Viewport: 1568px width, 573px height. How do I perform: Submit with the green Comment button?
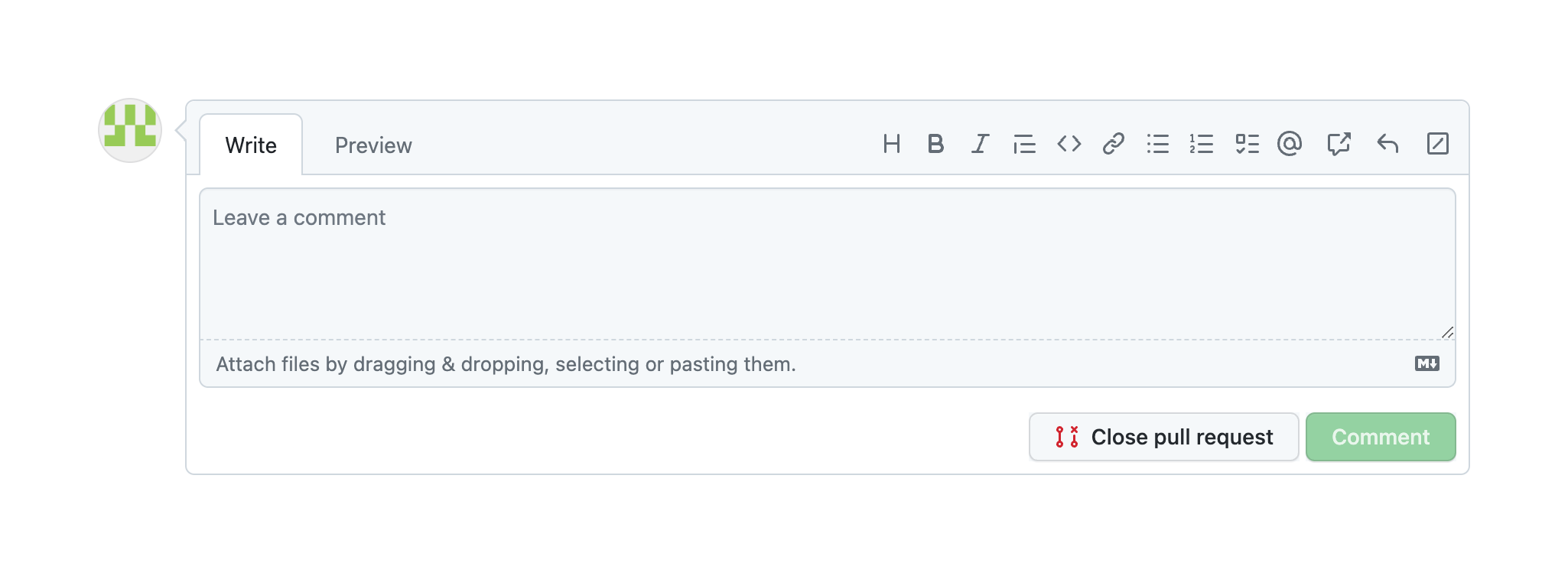click(x=1380, y=437)
